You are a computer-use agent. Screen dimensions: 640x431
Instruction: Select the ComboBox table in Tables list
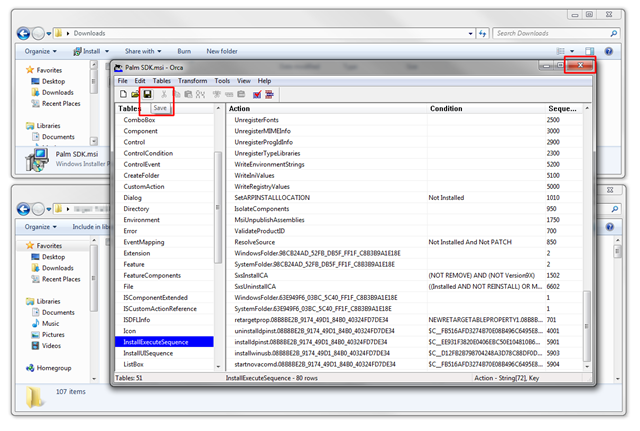(164, 120)
